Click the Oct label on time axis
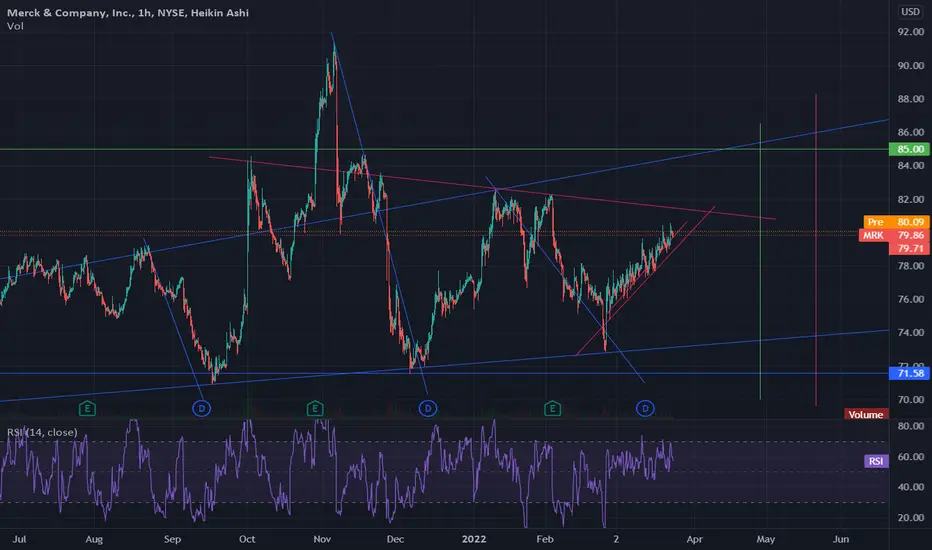932x550 pixels. pos(247,539)
